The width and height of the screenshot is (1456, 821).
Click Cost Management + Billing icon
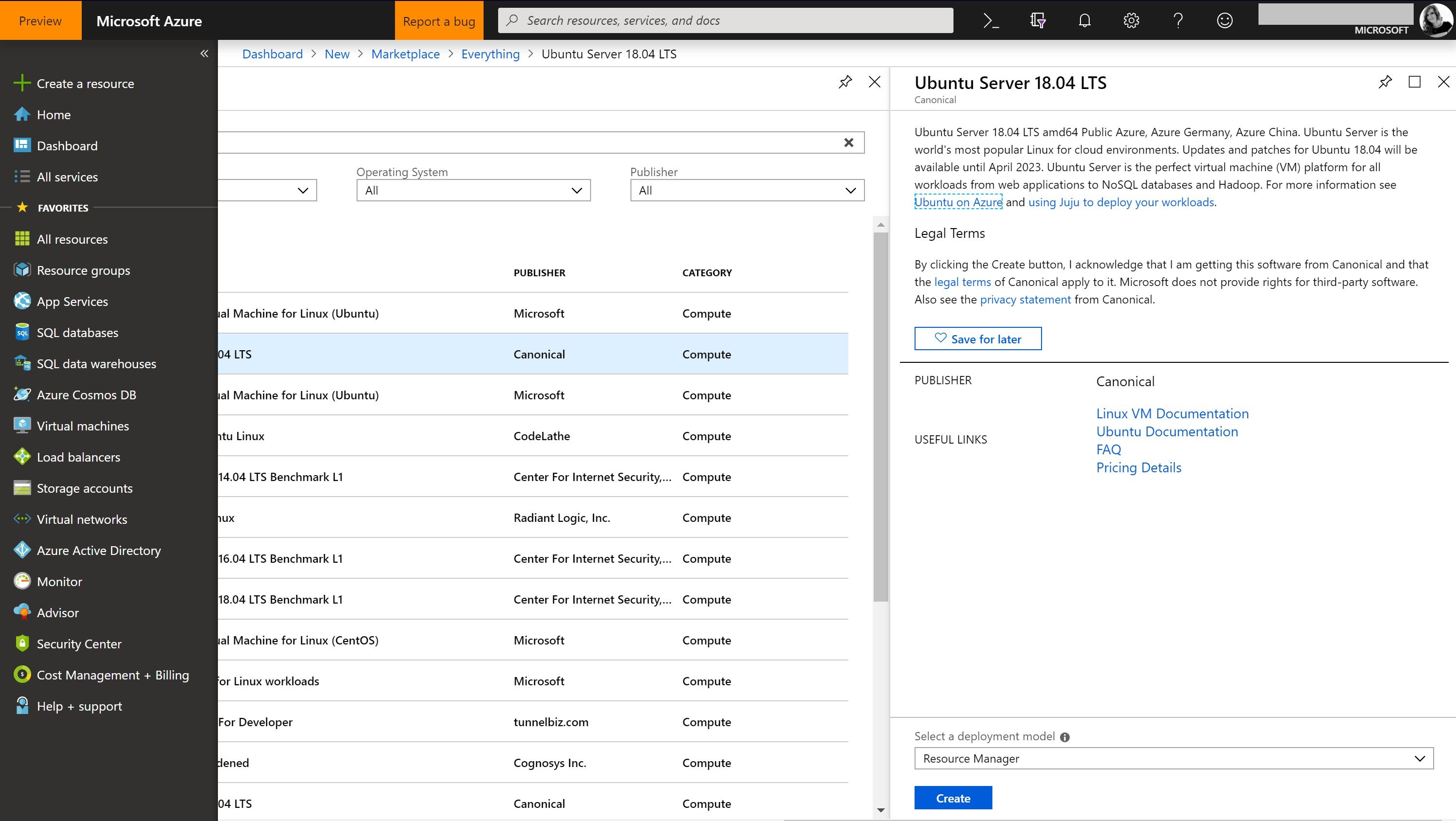tap(22, 674)
